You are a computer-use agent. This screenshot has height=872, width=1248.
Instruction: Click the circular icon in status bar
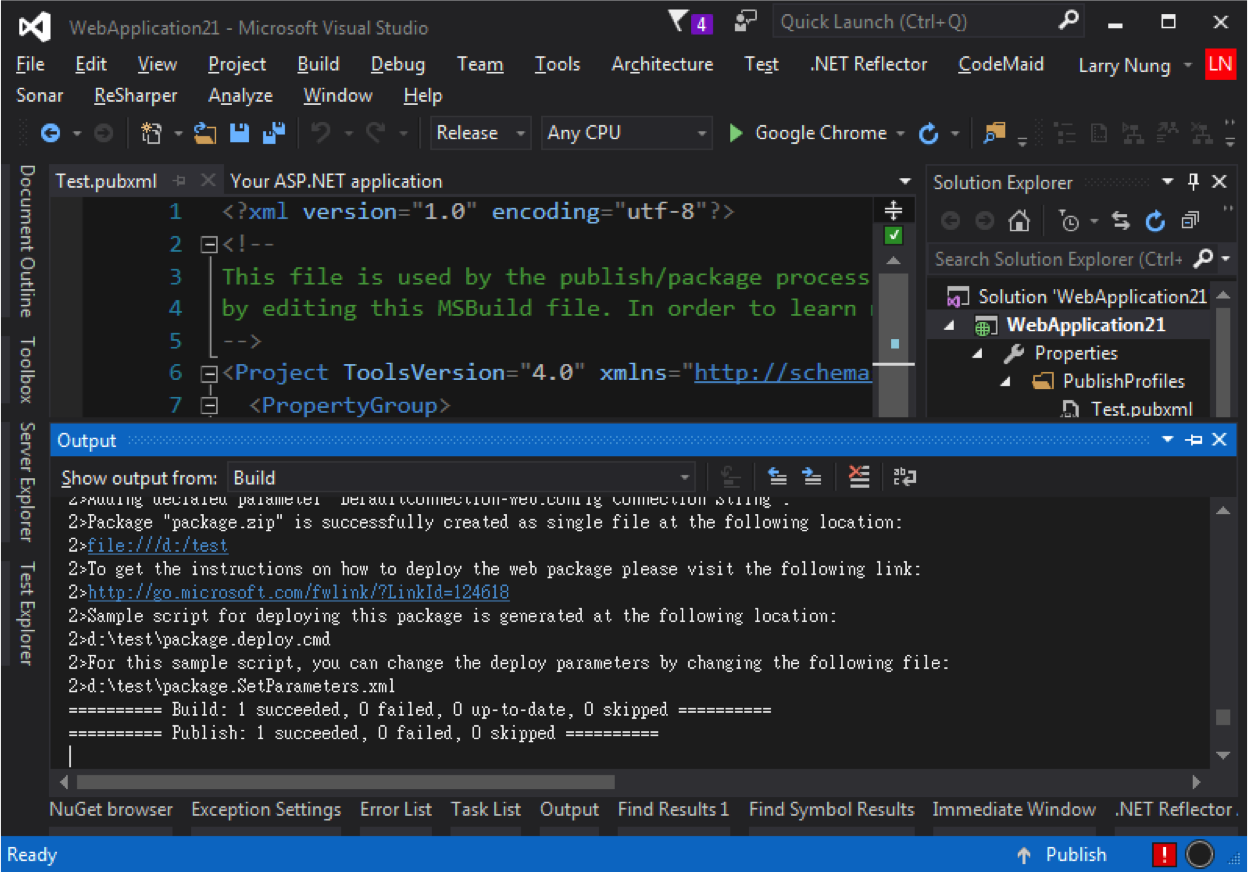pos(1199,854)
